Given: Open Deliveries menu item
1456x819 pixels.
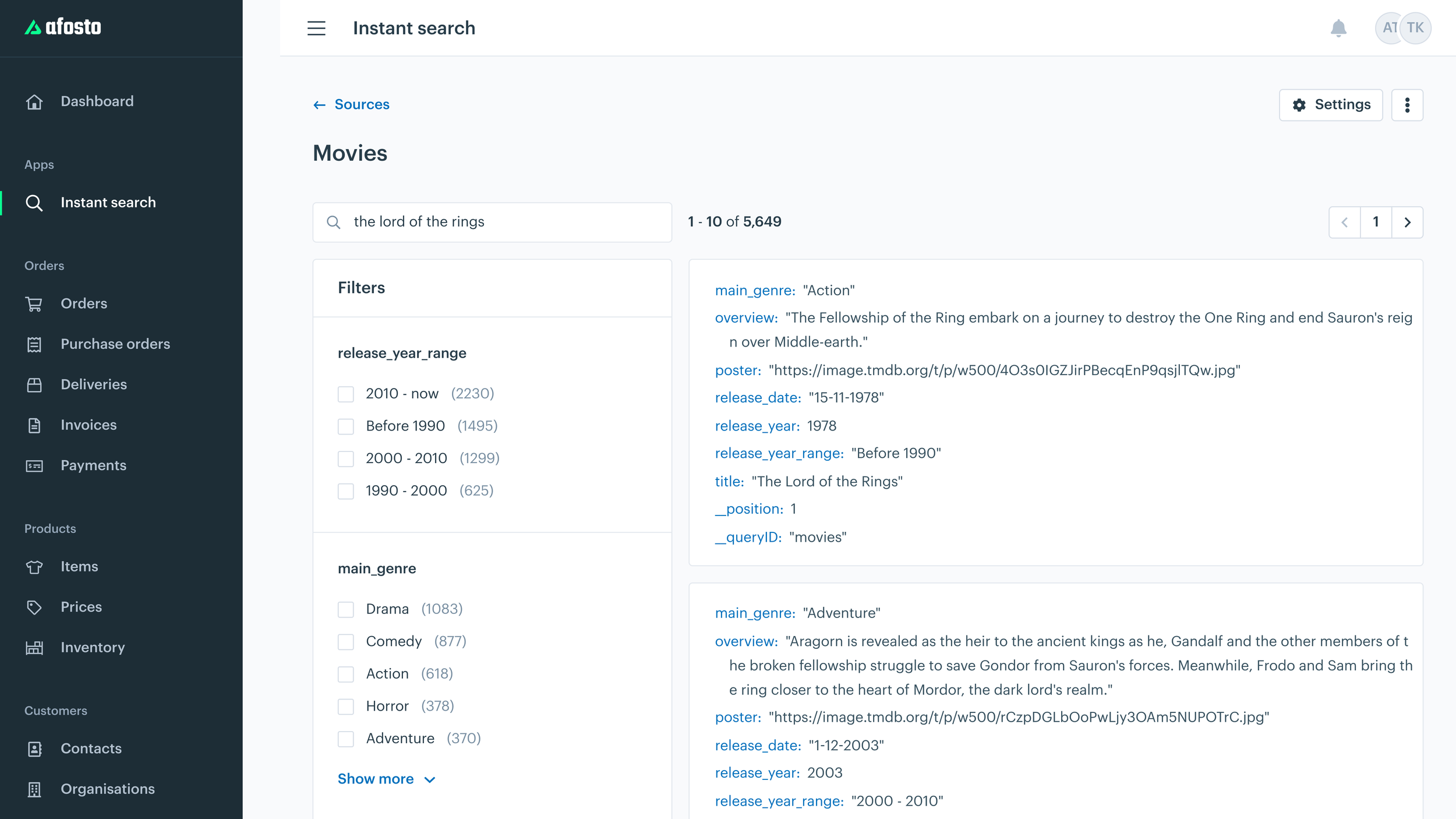Looking at the screenshot, I should (x=94, y=384).
